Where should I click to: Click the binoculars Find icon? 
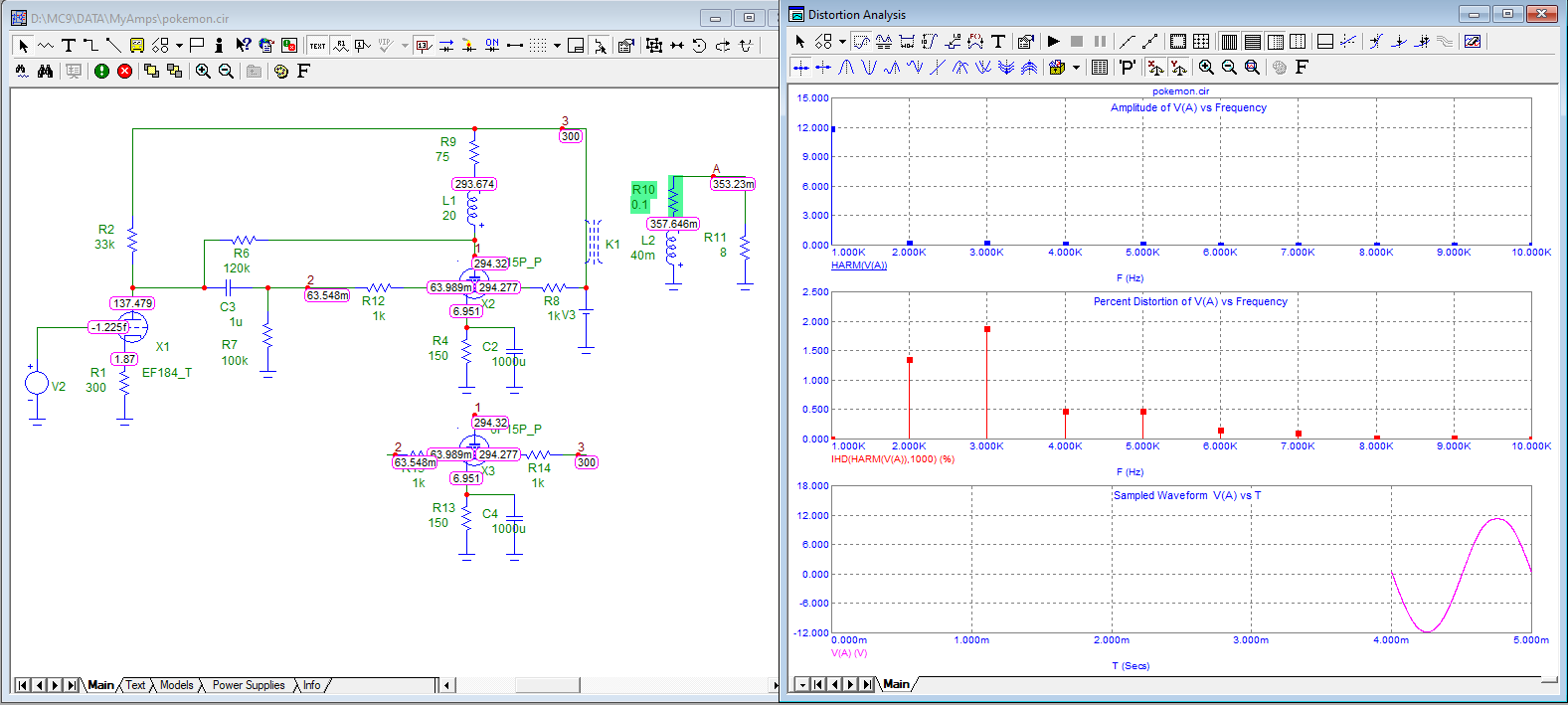click(x=45, y=72)
